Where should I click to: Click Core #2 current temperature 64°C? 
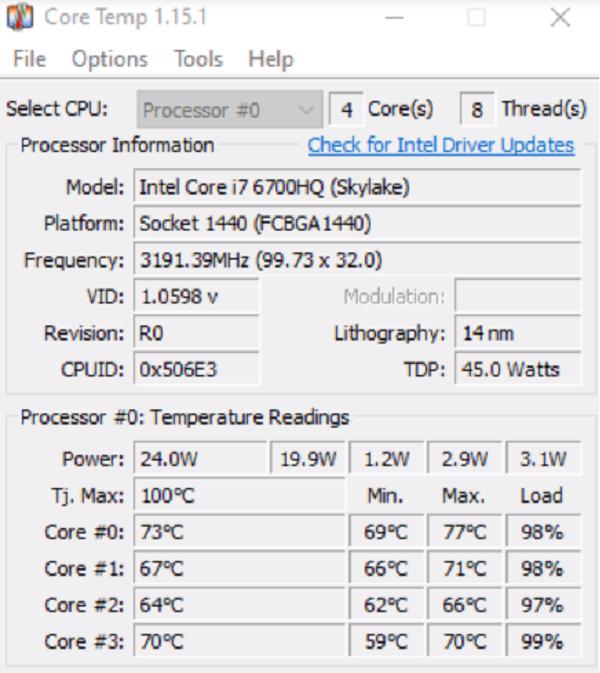(x=239, y=605)
